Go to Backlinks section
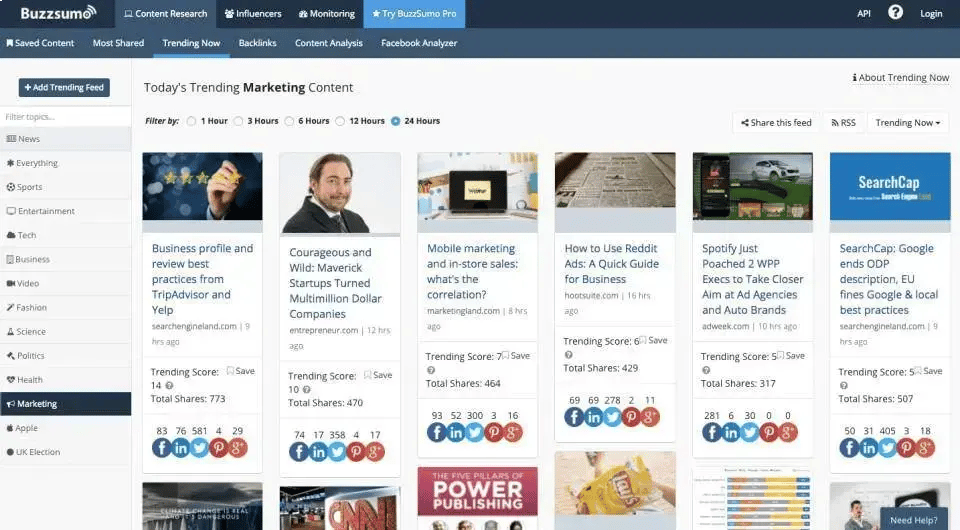The height and width of the screenshot is (530, 960). coord(257,43)
